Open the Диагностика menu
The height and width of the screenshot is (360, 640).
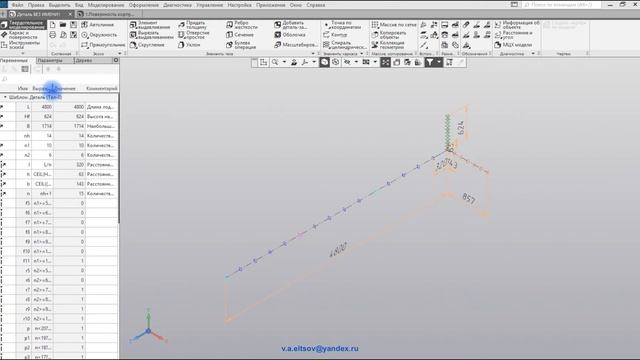pos(177,5)
